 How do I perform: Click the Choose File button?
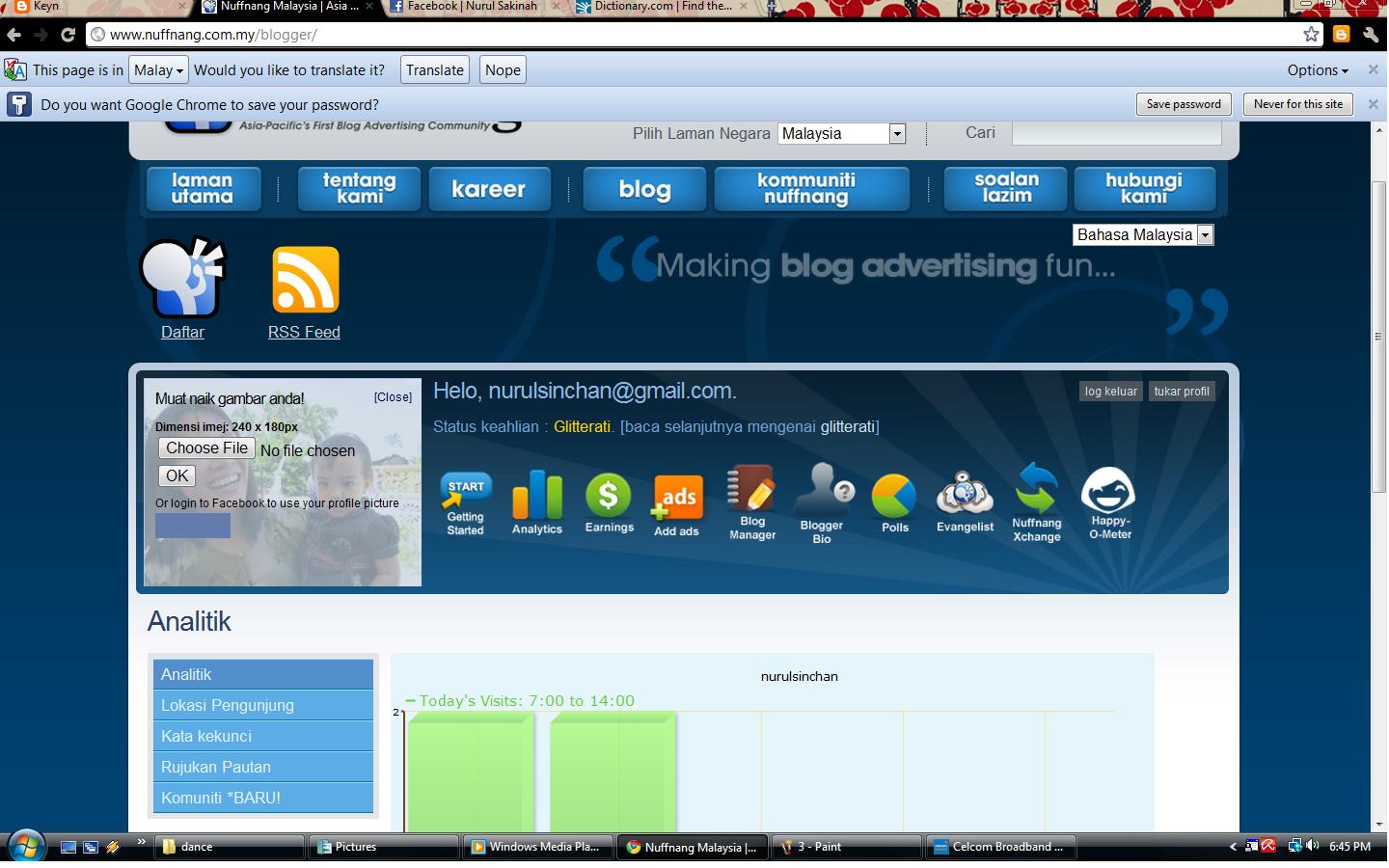tap(206, 448)
